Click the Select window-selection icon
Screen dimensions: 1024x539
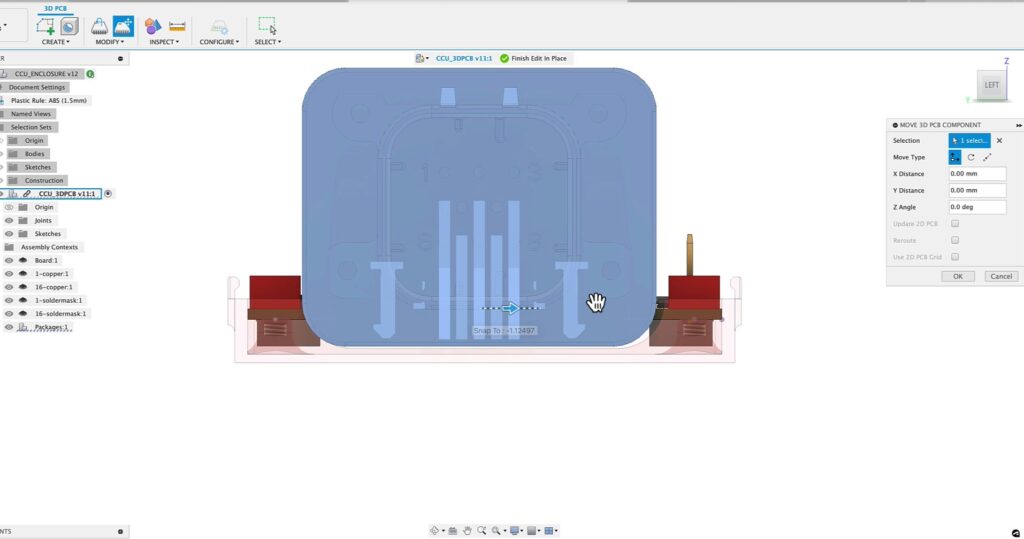coord(267,25)
